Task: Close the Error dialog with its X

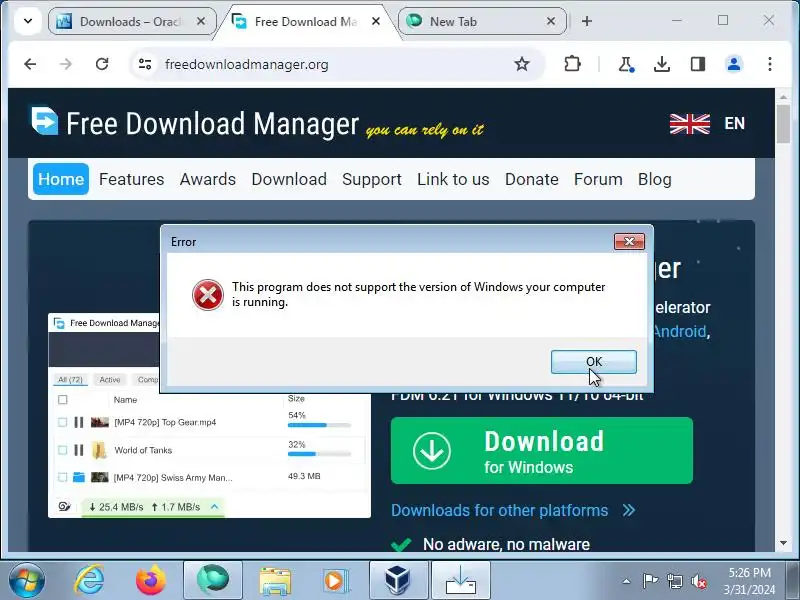Action: [x=629, y=242]
